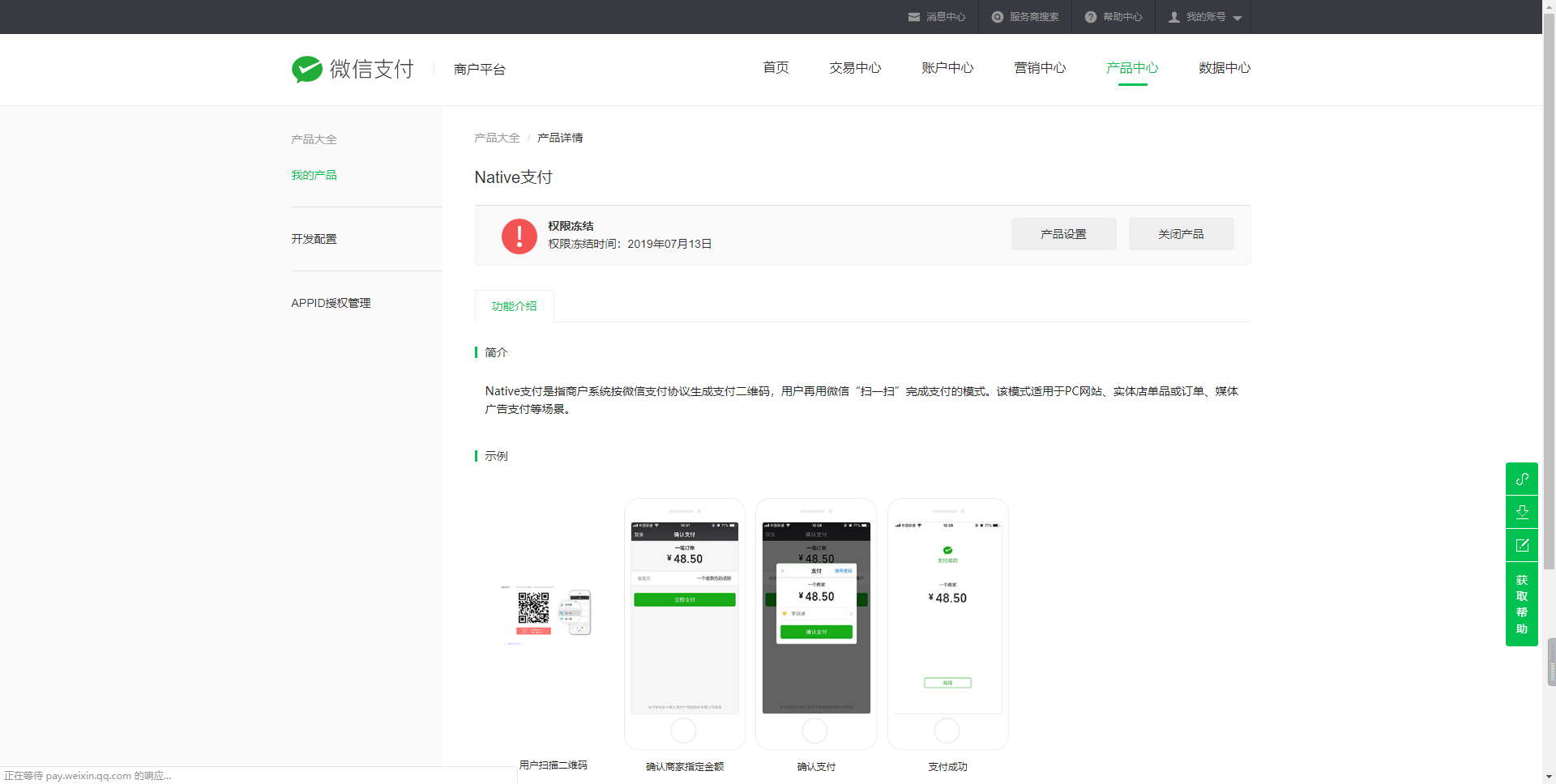
Task: Click the envelope icon beside 消息中心
Action: 914,17
